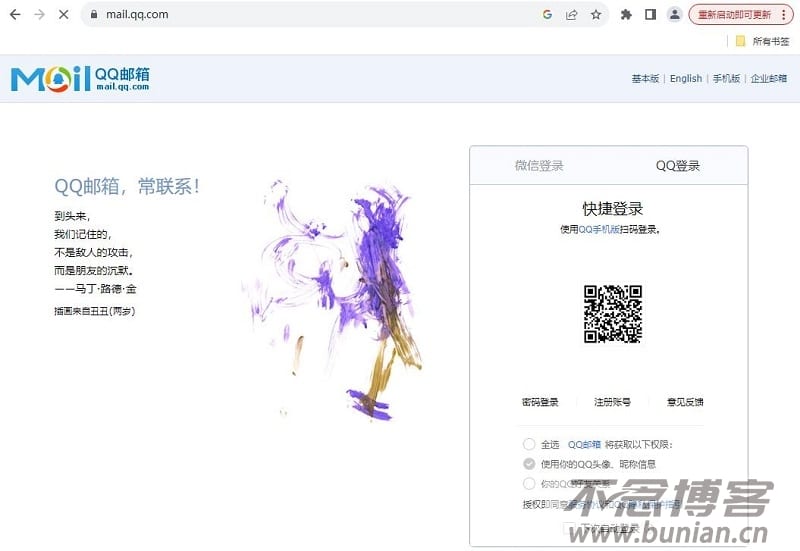The image size is (800, 551).
Task: Toggle the browser side panel icon
Action: [x=650, y=15]
